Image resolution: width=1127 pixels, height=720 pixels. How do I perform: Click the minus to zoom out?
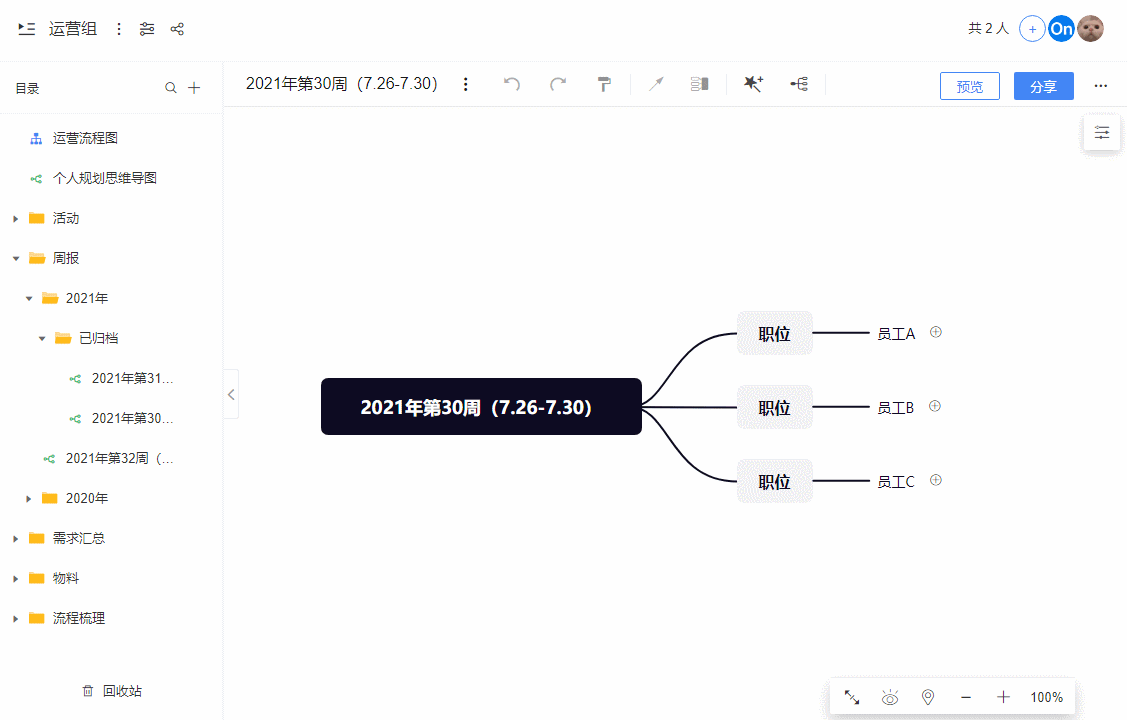coord(965,697)
